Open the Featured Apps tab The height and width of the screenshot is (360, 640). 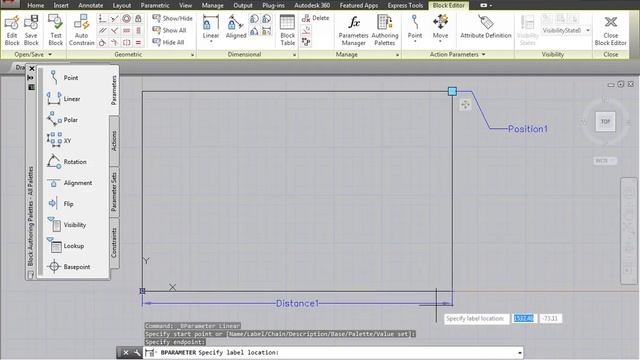(358, 5)
